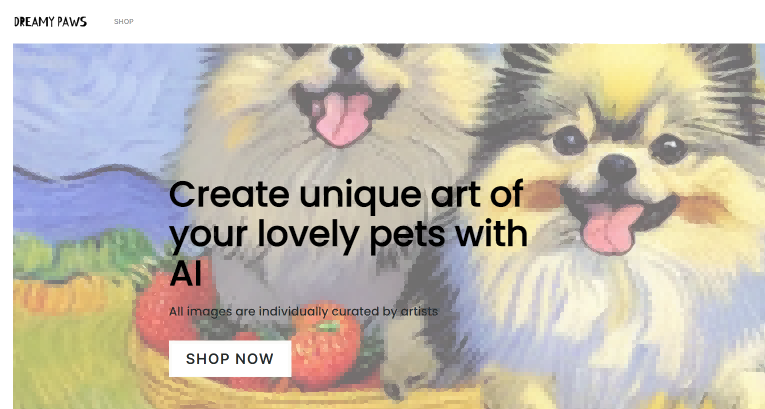Click the SHOP NOW button
The image size is (765, 409).
pos(230,359)
